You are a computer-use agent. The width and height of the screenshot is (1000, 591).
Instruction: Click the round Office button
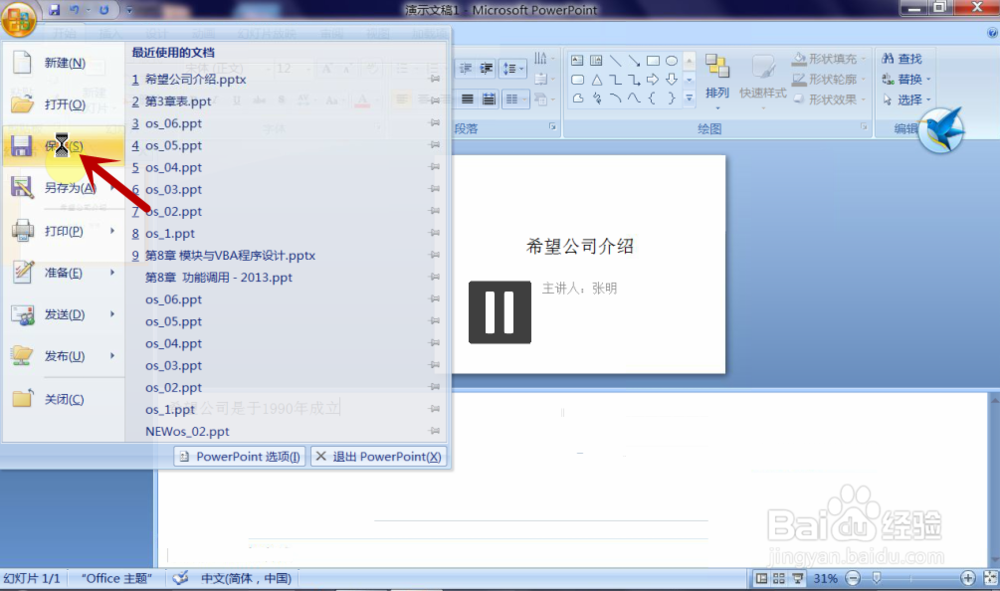pyautogui.click(x=18, y=20)
